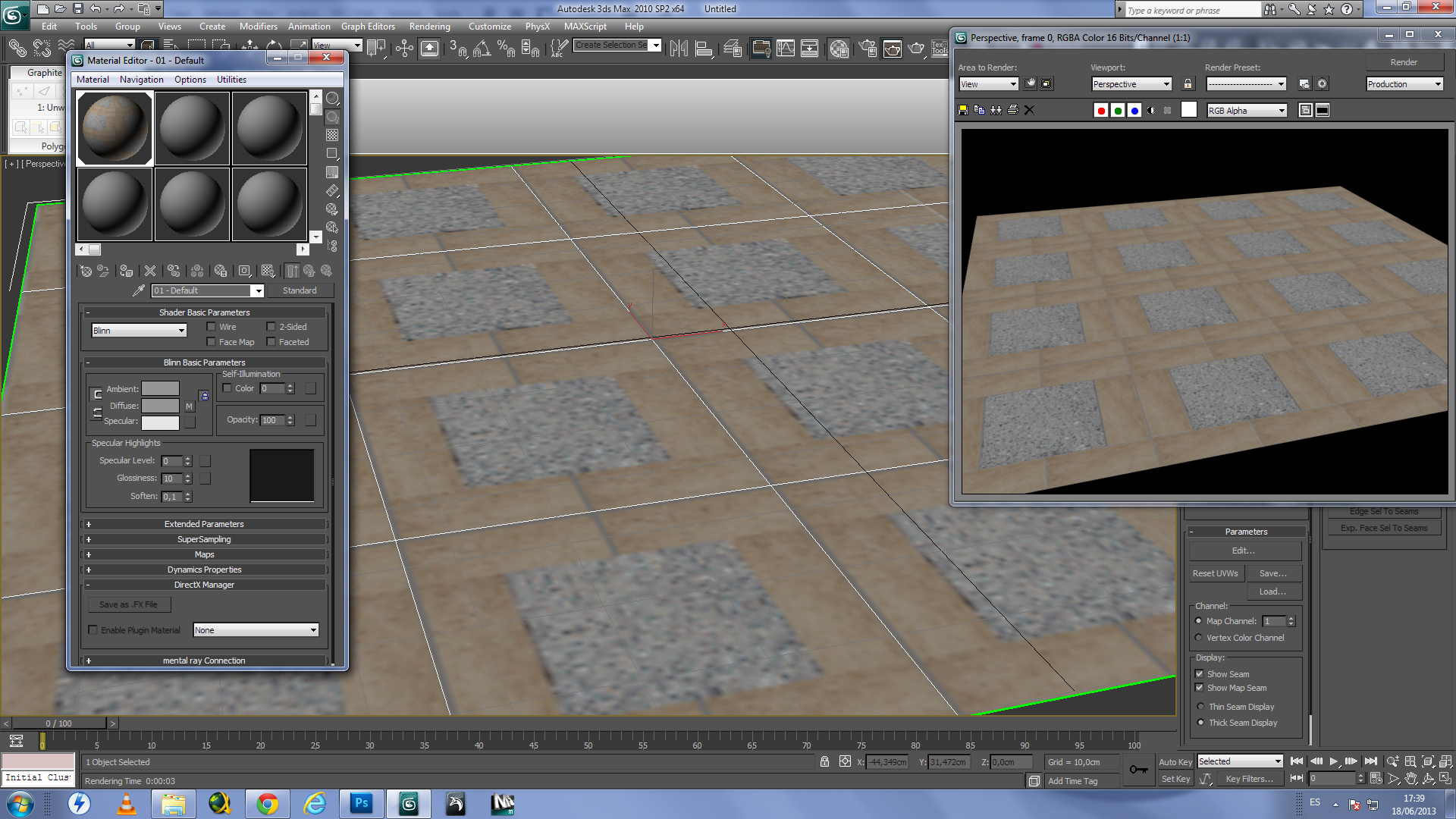Click the Render button
This screenshot has height=819, width=1456.
1404,62
